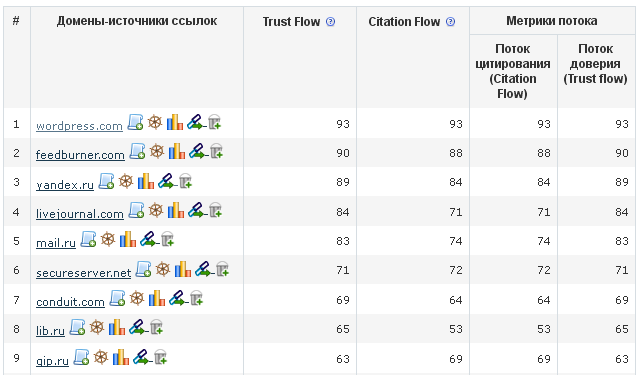Screen dimensions: 640x375
Task: Click the Домены-источники ссылок column header
Action: (x=137, y=21)
